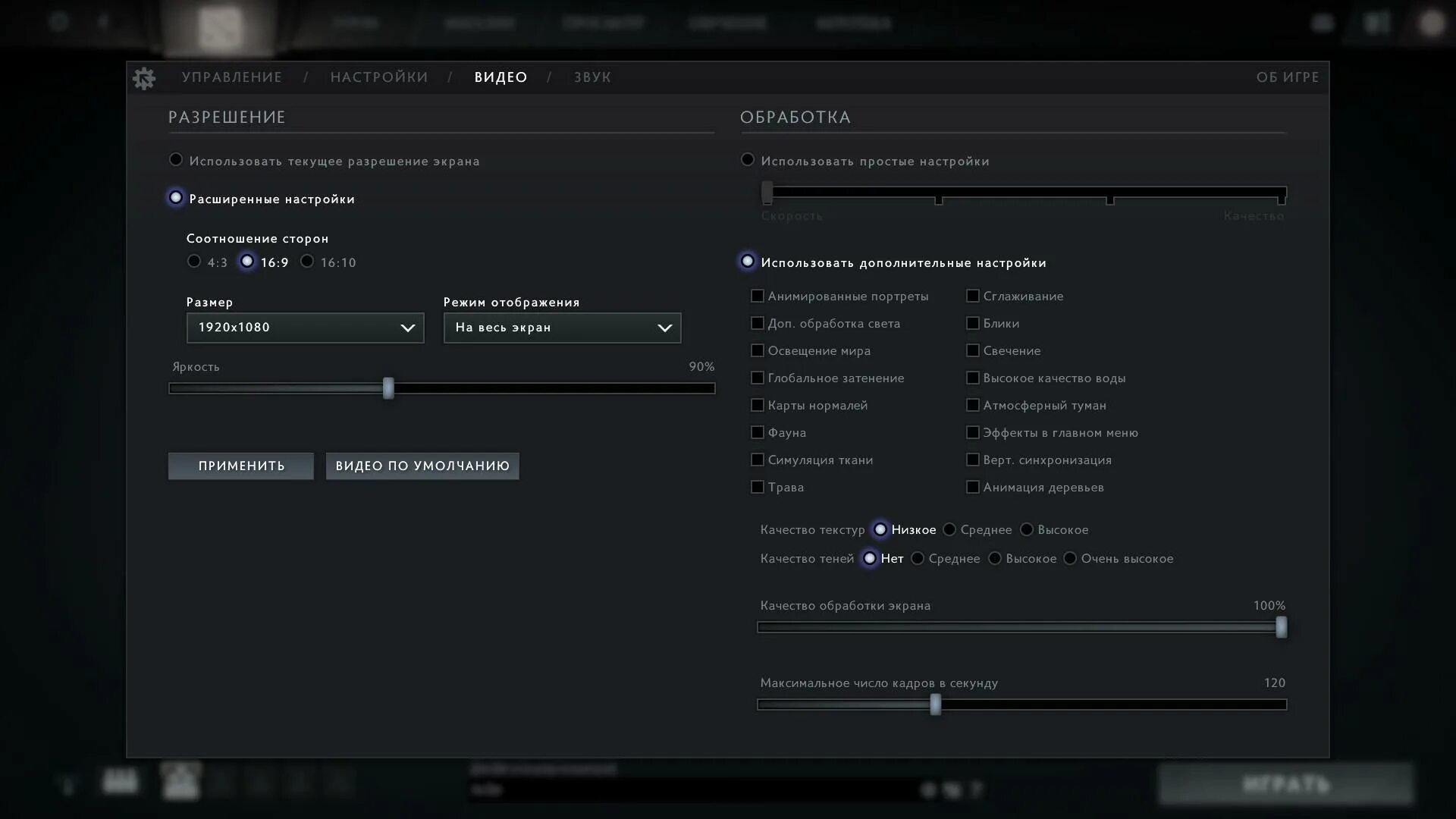Open the Звук tab

tap(592, 77)
